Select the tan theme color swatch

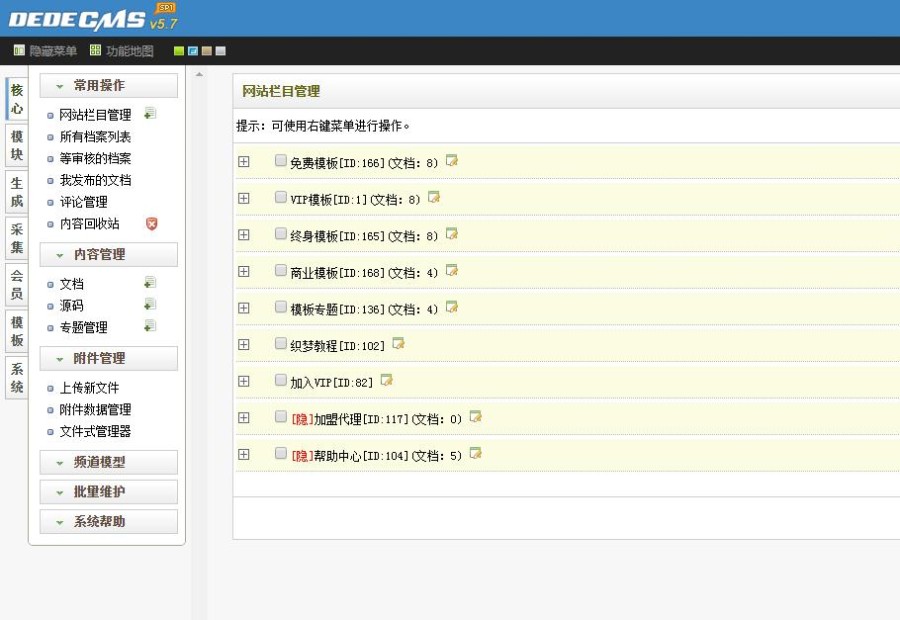[x=207, y=51]
